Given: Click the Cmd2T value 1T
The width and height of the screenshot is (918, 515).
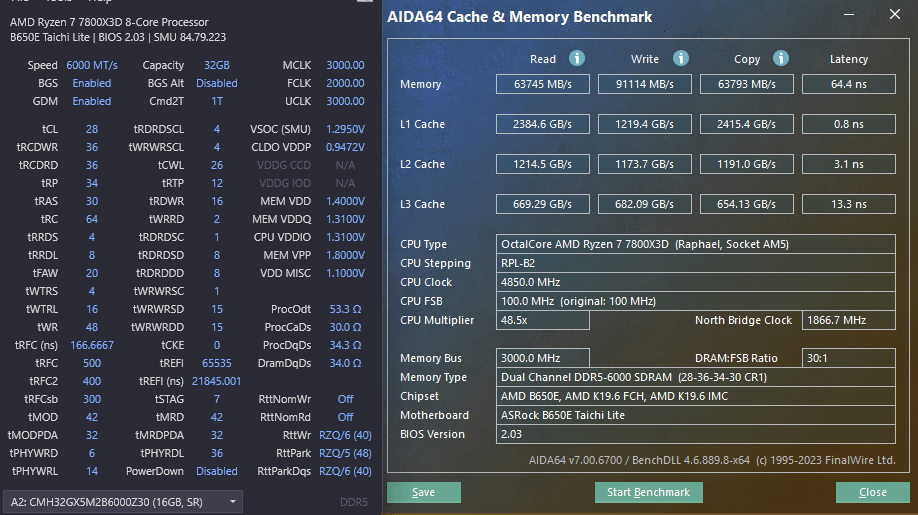Looking at the screenshot, I should click(x=217, y=101).
